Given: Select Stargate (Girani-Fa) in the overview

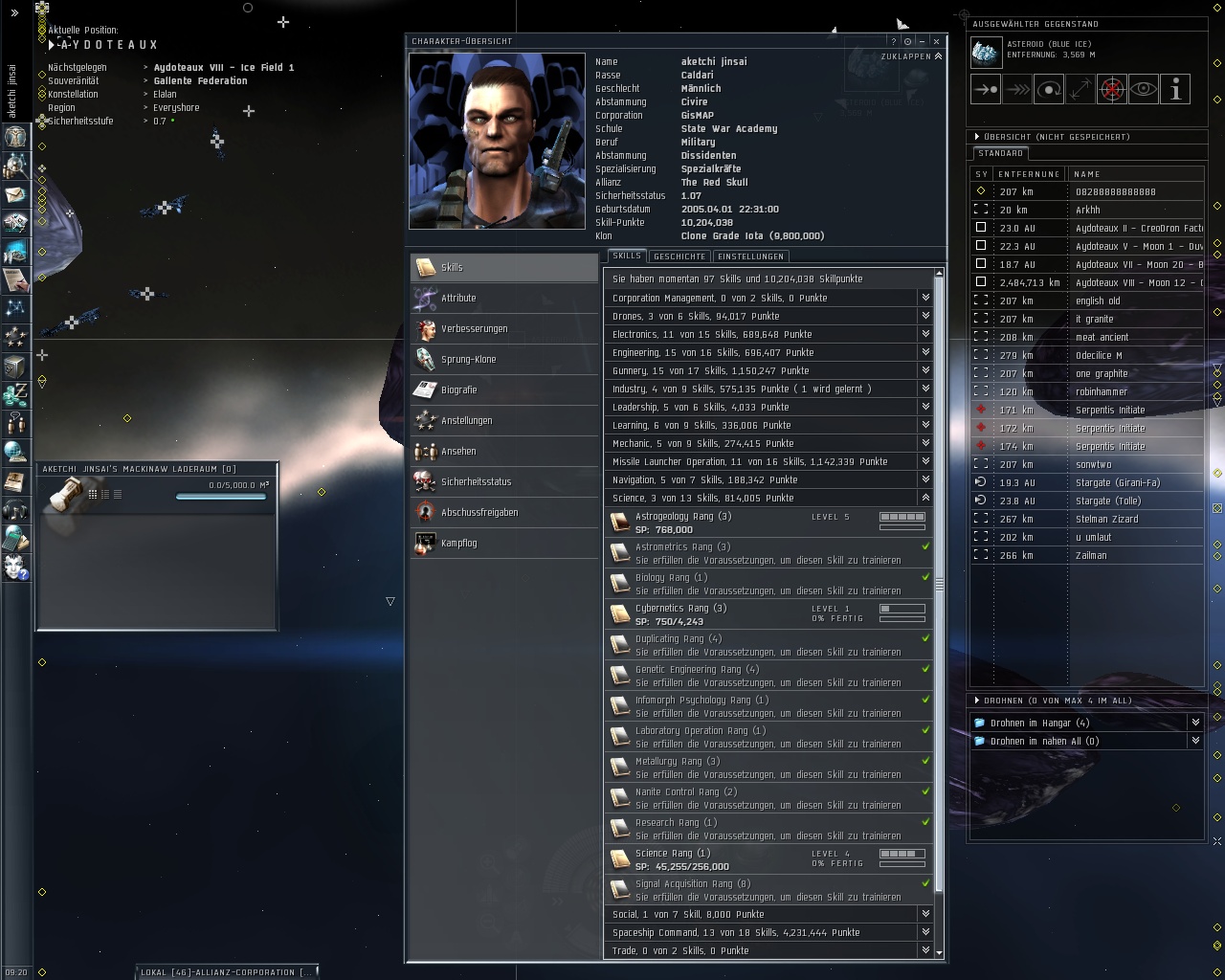Looking at the screenshot, I should (x=1087, y=482).
